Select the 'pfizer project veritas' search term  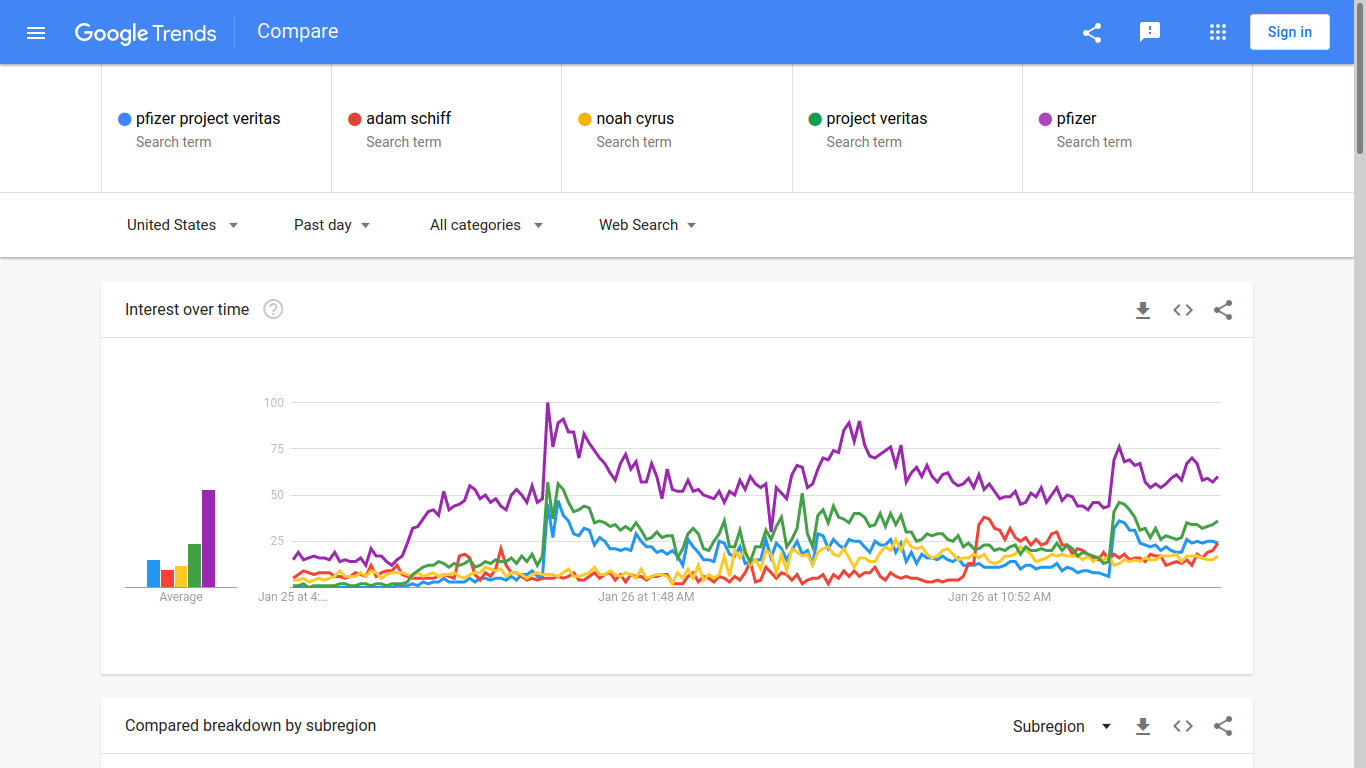216,129
